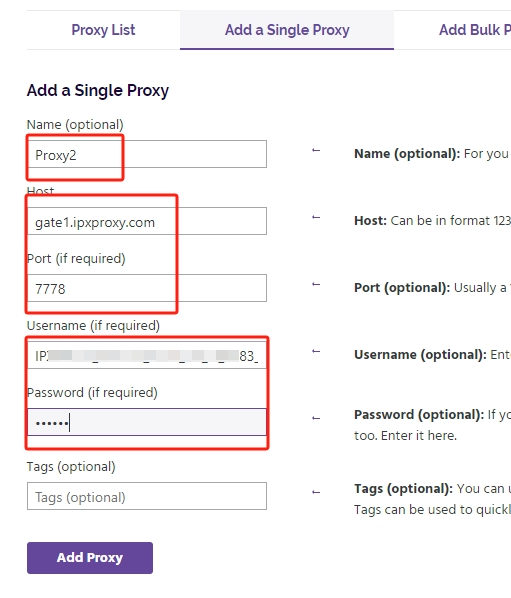The image size is (511, 598).
Task: Switch to the Proxy List tab
Action: tap(103, 30)
